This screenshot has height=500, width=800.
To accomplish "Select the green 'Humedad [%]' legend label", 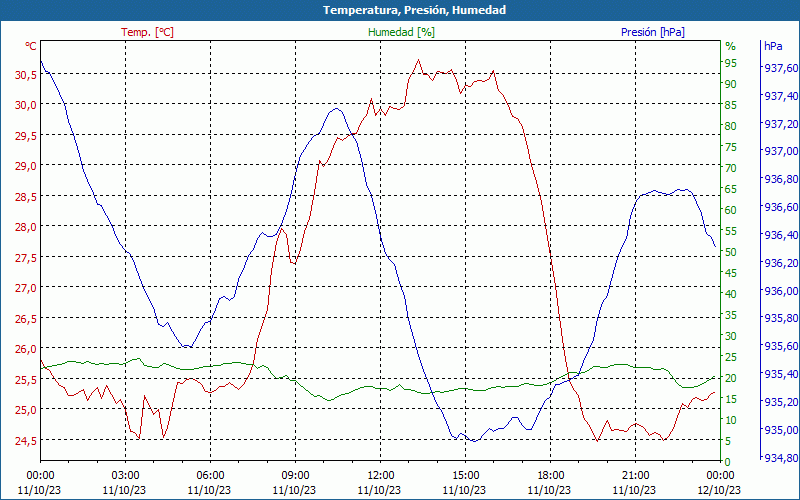I will coord(401,32).
